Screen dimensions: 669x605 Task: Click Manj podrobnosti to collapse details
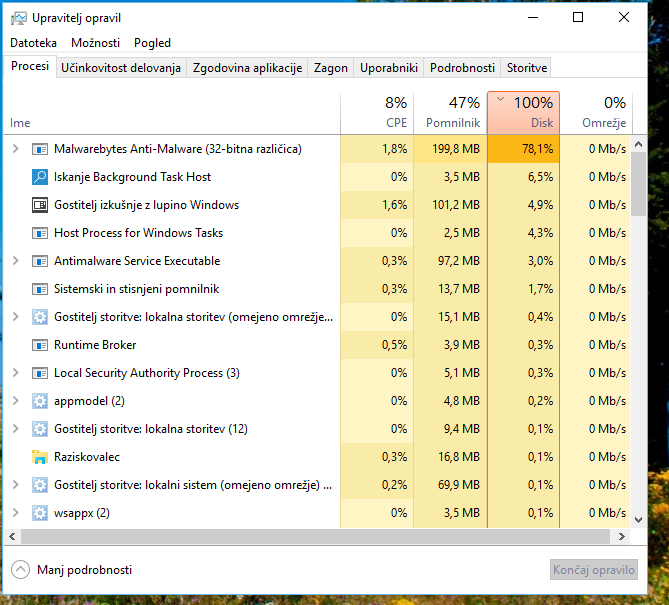point(84,570)
